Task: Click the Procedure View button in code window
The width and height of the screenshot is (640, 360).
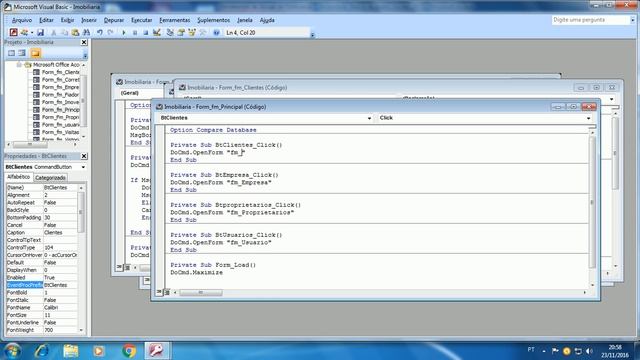Action: [159, 292]
